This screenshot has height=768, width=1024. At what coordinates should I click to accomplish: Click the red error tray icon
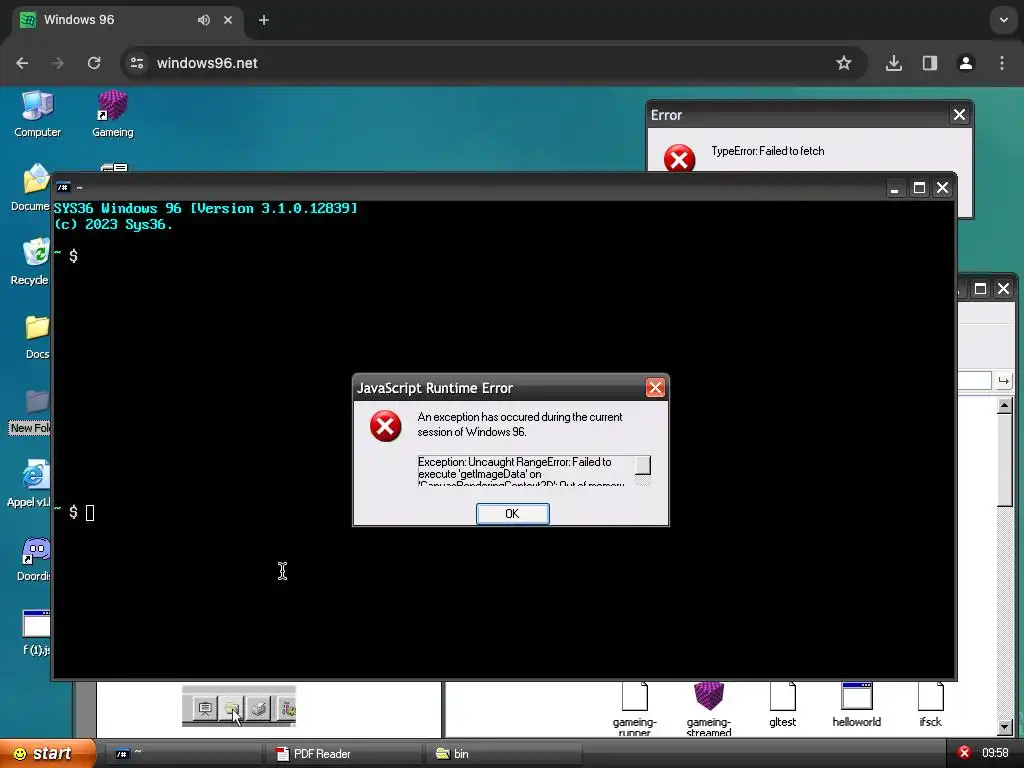point(964,753)
